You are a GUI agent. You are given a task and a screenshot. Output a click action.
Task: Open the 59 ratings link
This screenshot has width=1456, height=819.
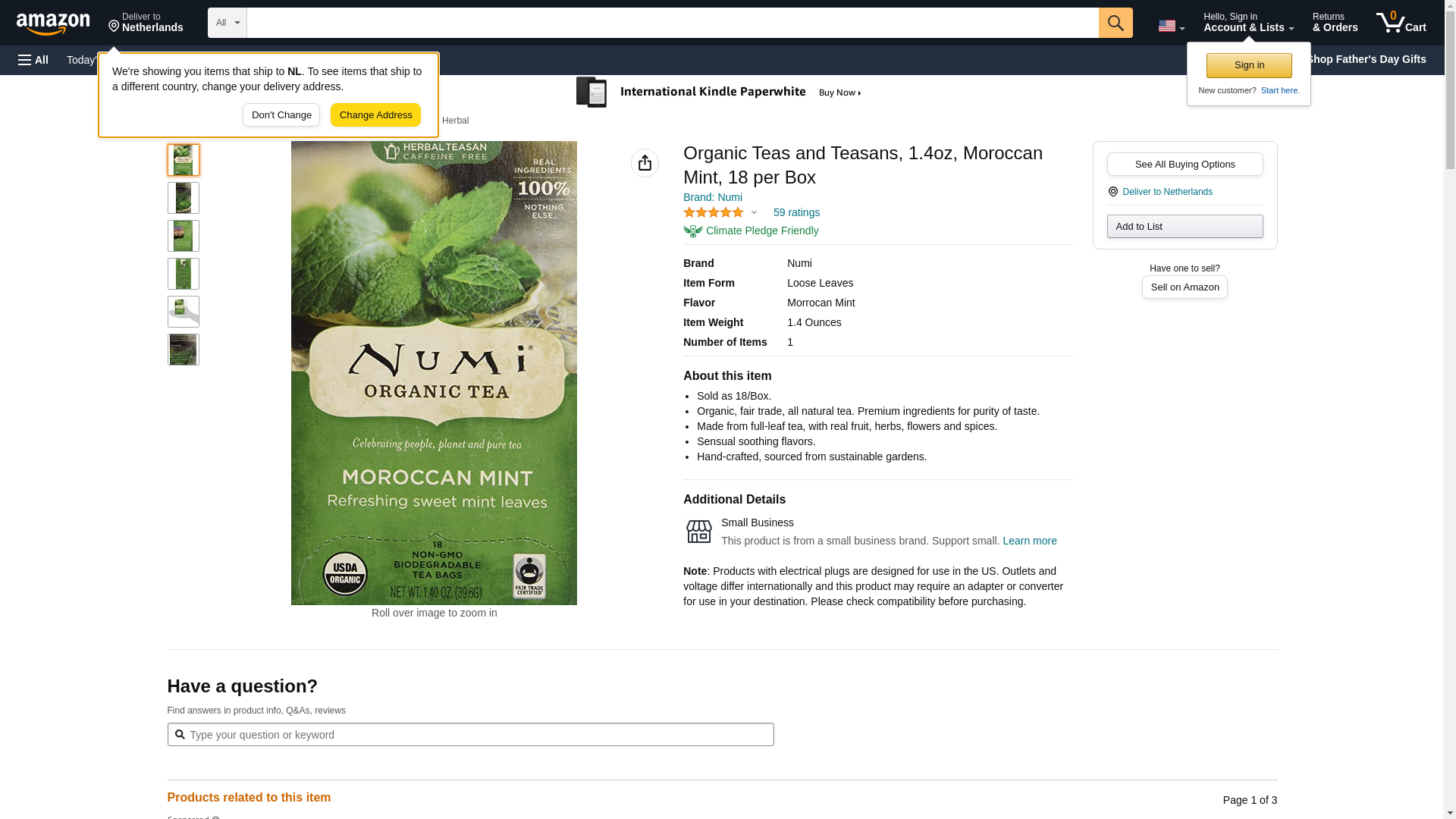(x=796, y=212)
